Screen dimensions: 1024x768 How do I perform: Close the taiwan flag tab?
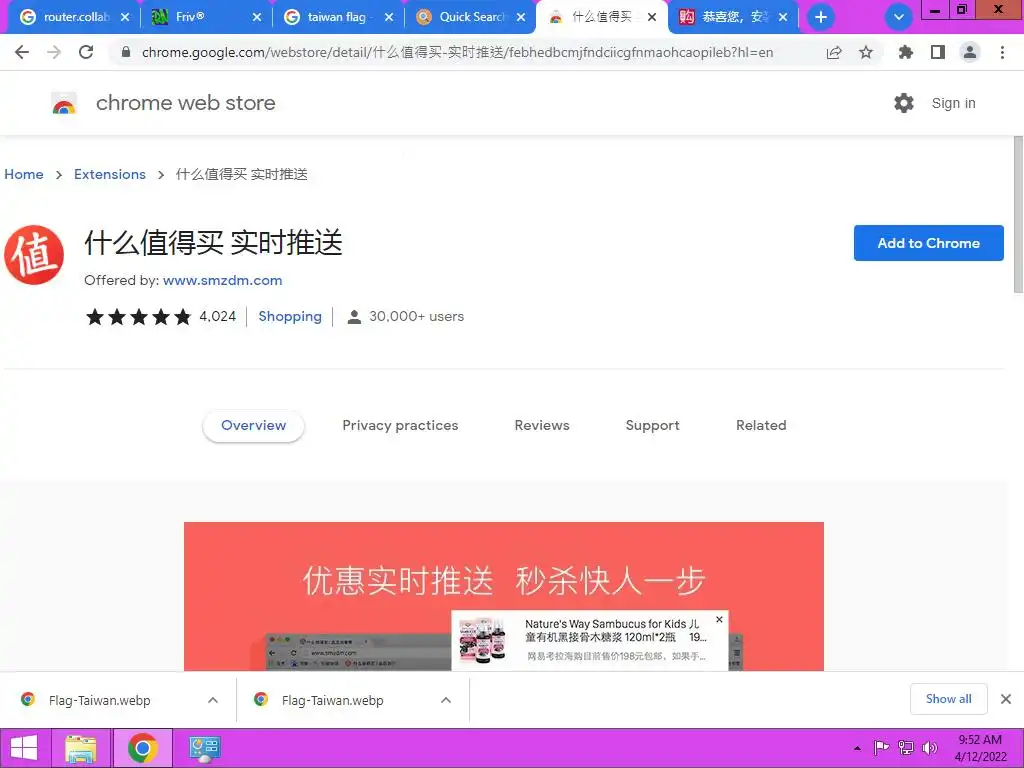389,17
